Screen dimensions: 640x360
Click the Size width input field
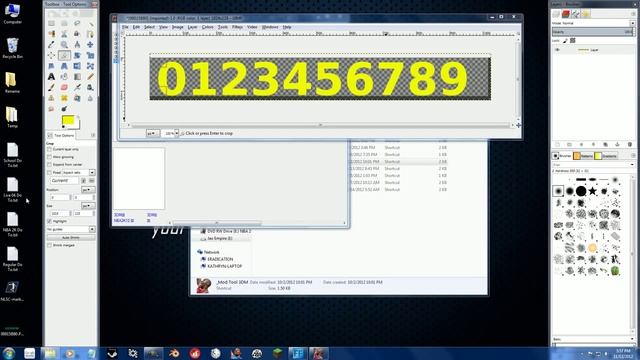(60, 213)
